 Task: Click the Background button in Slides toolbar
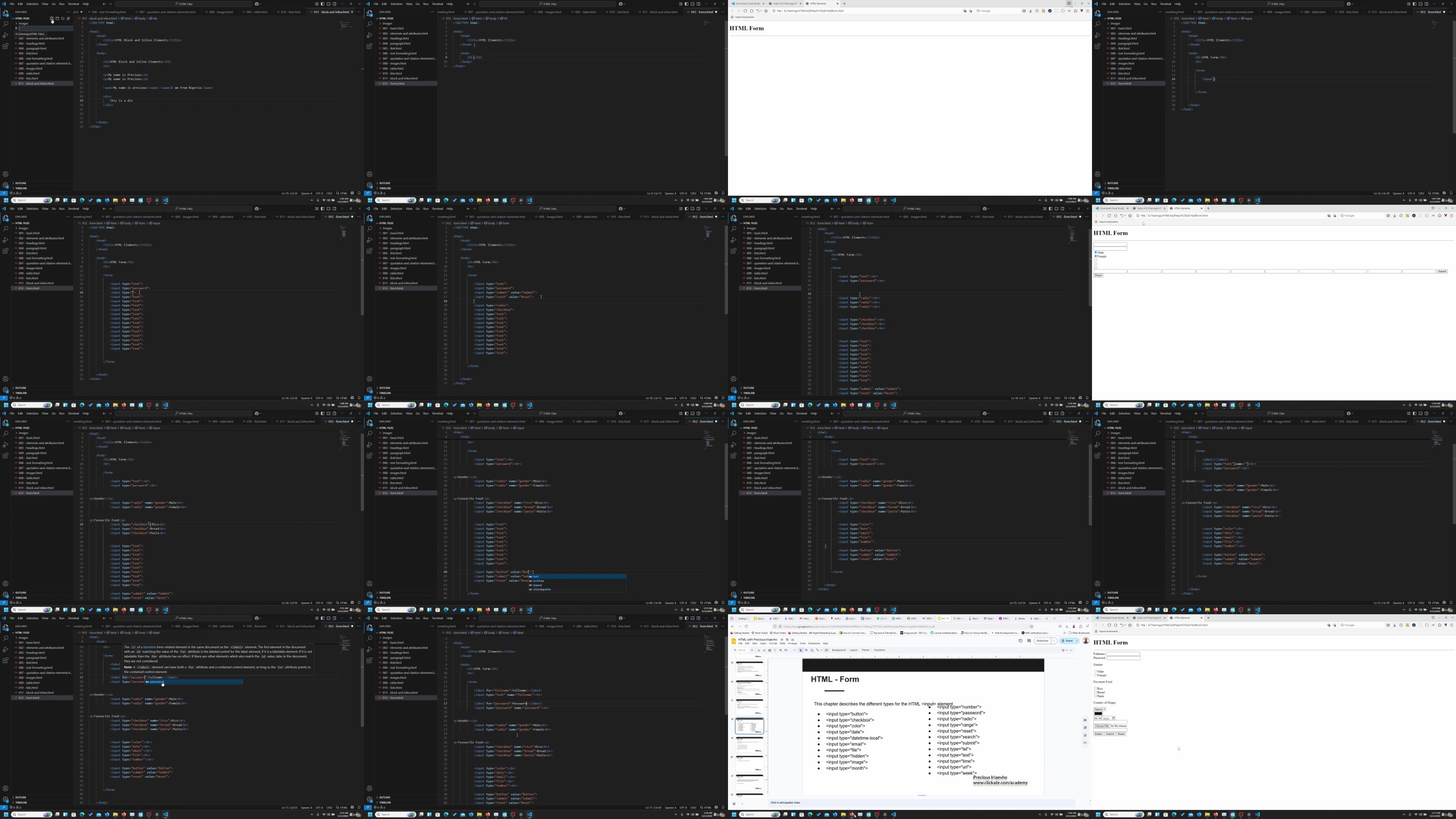[839, 650]
